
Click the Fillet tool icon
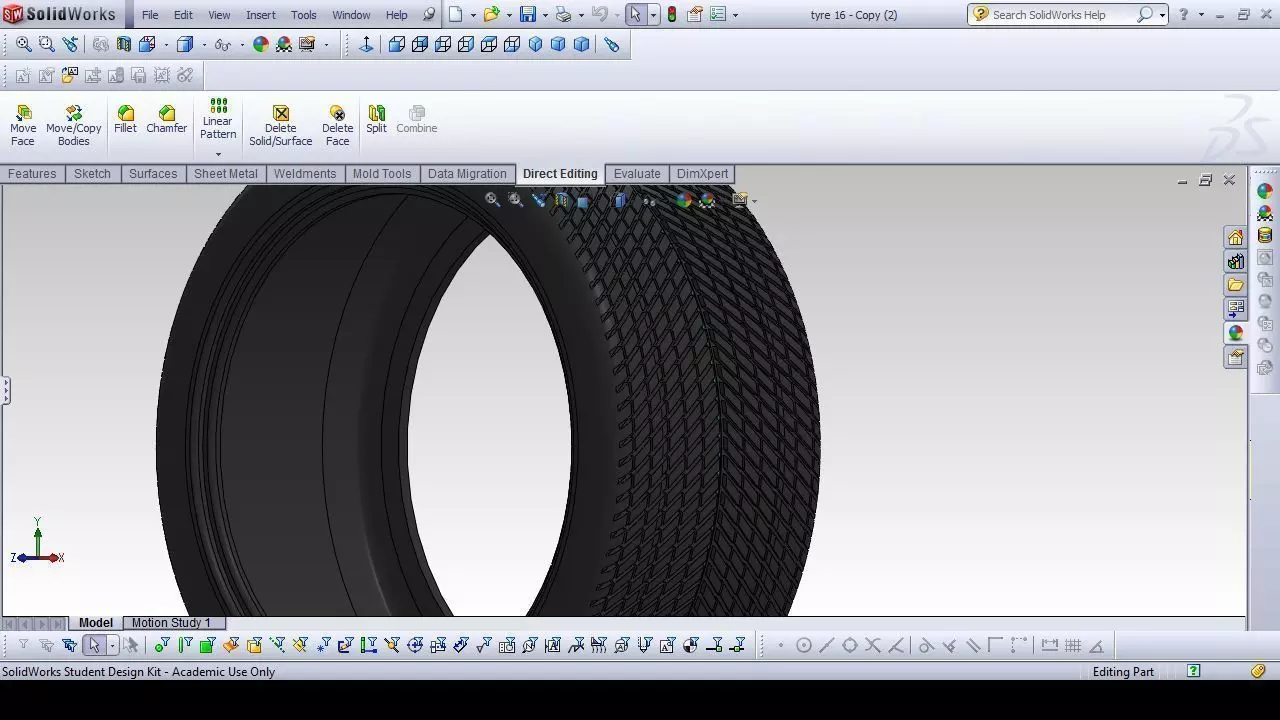pyautogui.click(x=125, y=119)
